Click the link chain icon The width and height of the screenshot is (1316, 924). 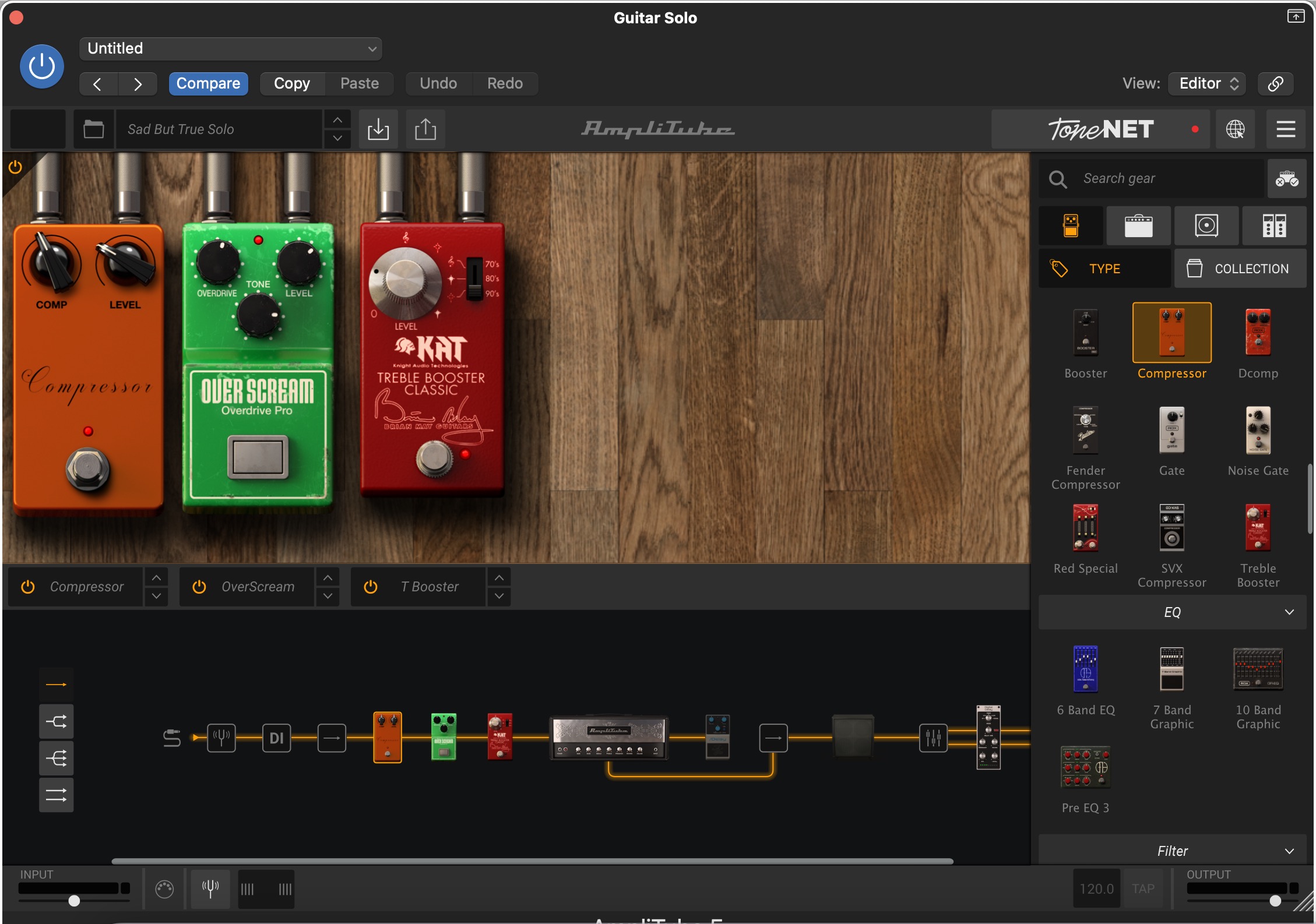[x=1275, y=83]
